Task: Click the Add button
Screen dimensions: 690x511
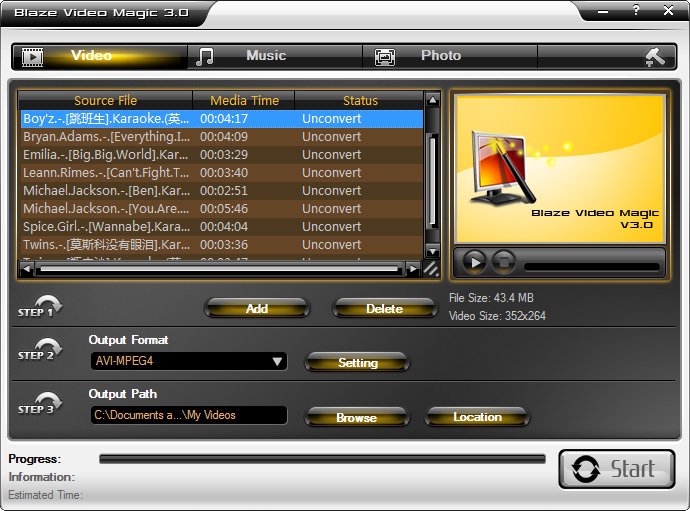Action: 257,309
